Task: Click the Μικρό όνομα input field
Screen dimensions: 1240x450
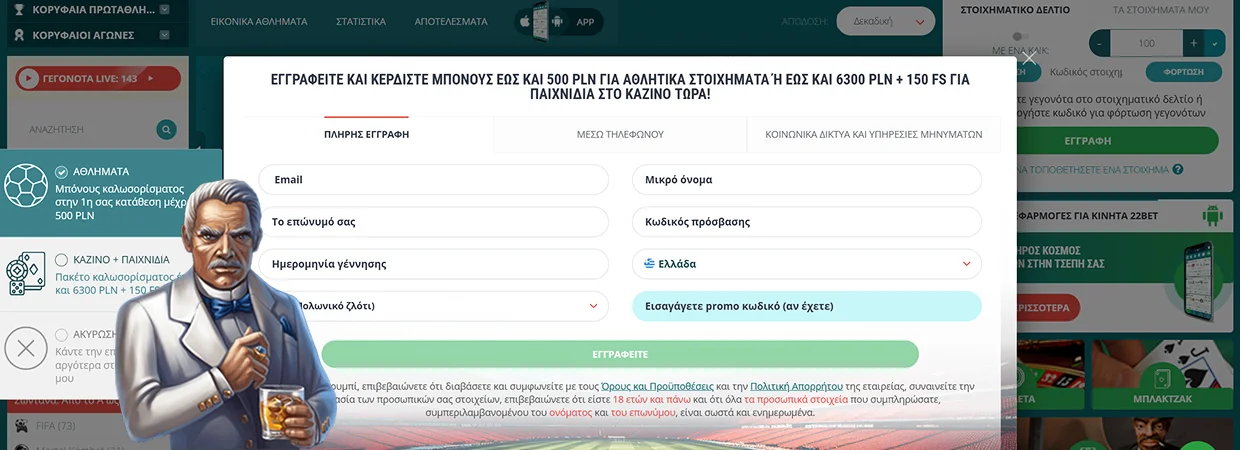Action: coord(807,180)
